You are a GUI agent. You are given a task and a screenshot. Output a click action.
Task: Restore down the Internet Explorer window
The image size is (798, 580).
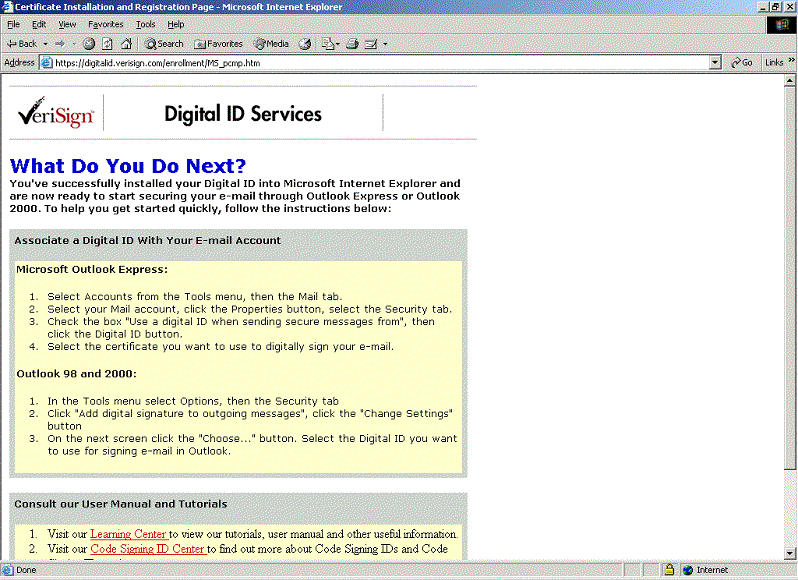pyautogui.click(x=776, y=7)
